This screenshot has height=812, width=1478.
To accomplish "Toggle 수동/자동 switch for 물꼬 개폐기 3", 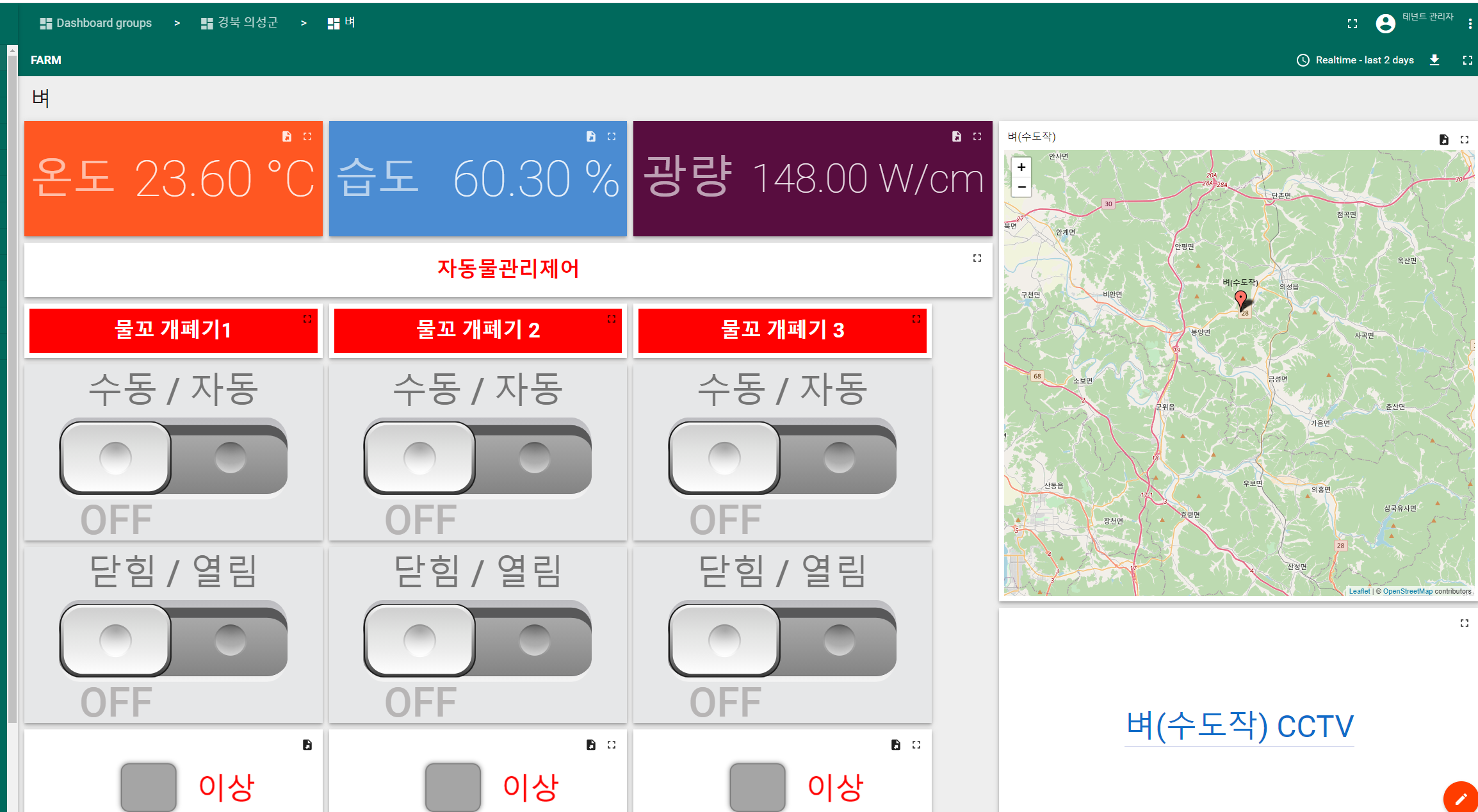I will click(782, 458).
